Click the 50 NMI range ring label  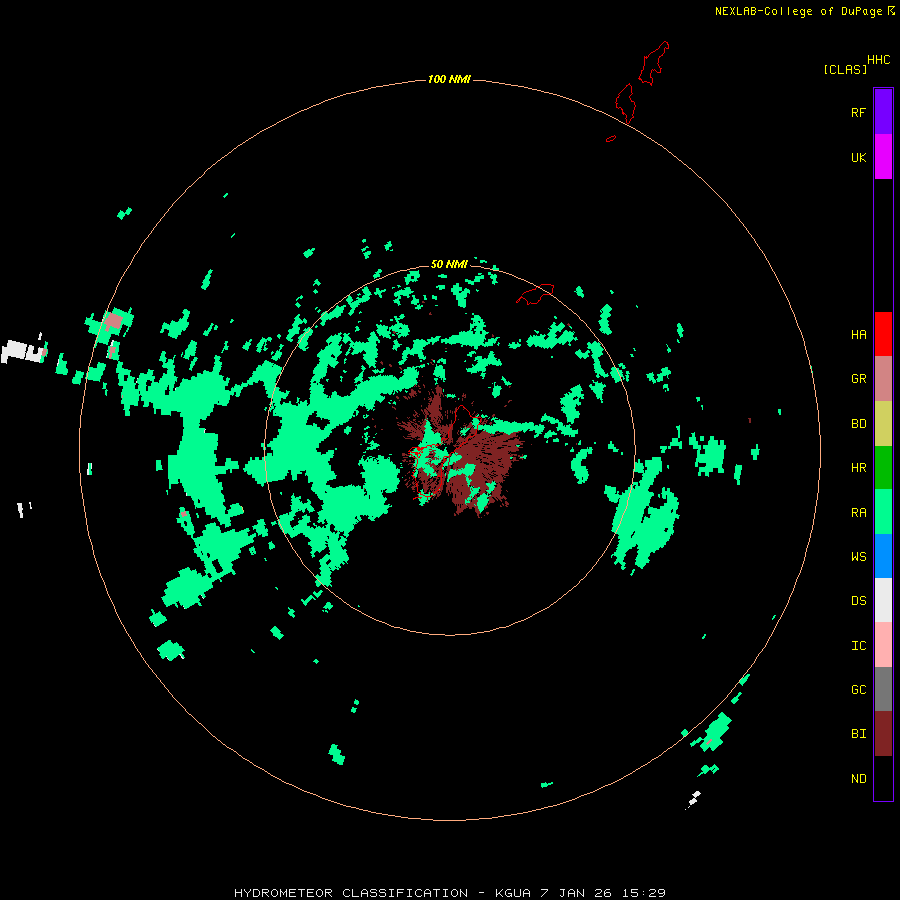pos(449,264)
